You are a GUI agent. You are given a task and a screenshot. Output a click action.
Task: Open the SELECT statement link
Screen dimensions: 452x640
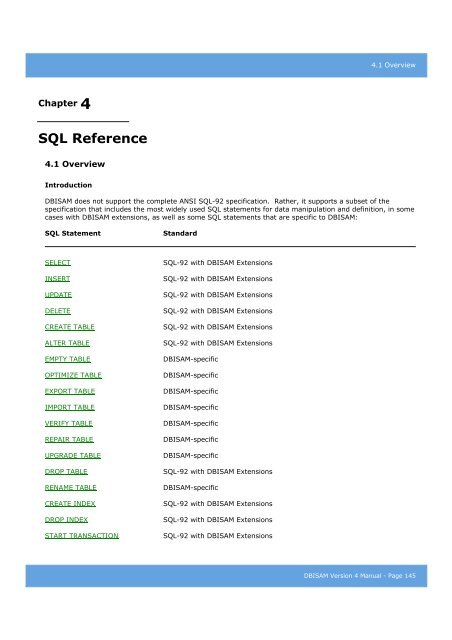[58, 262]
